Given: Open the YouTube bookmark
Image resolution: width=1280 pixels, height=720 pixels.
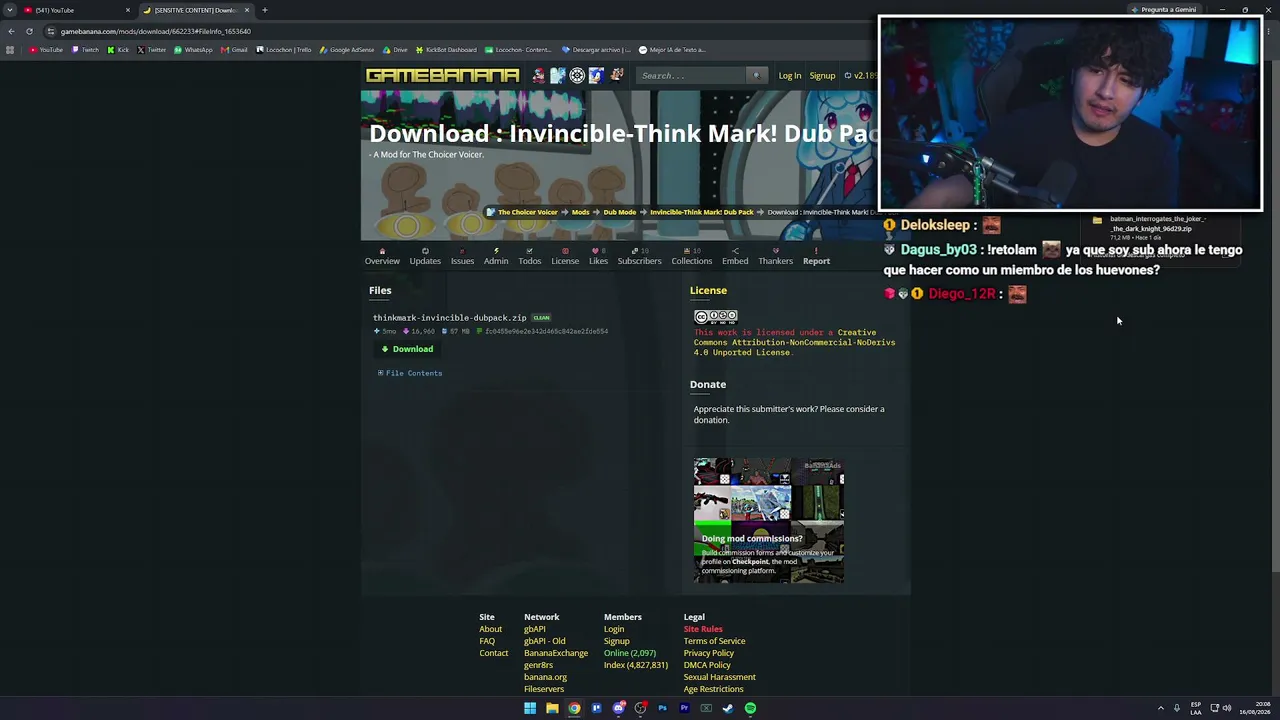Looking at the screenshot, I should 46,50.
